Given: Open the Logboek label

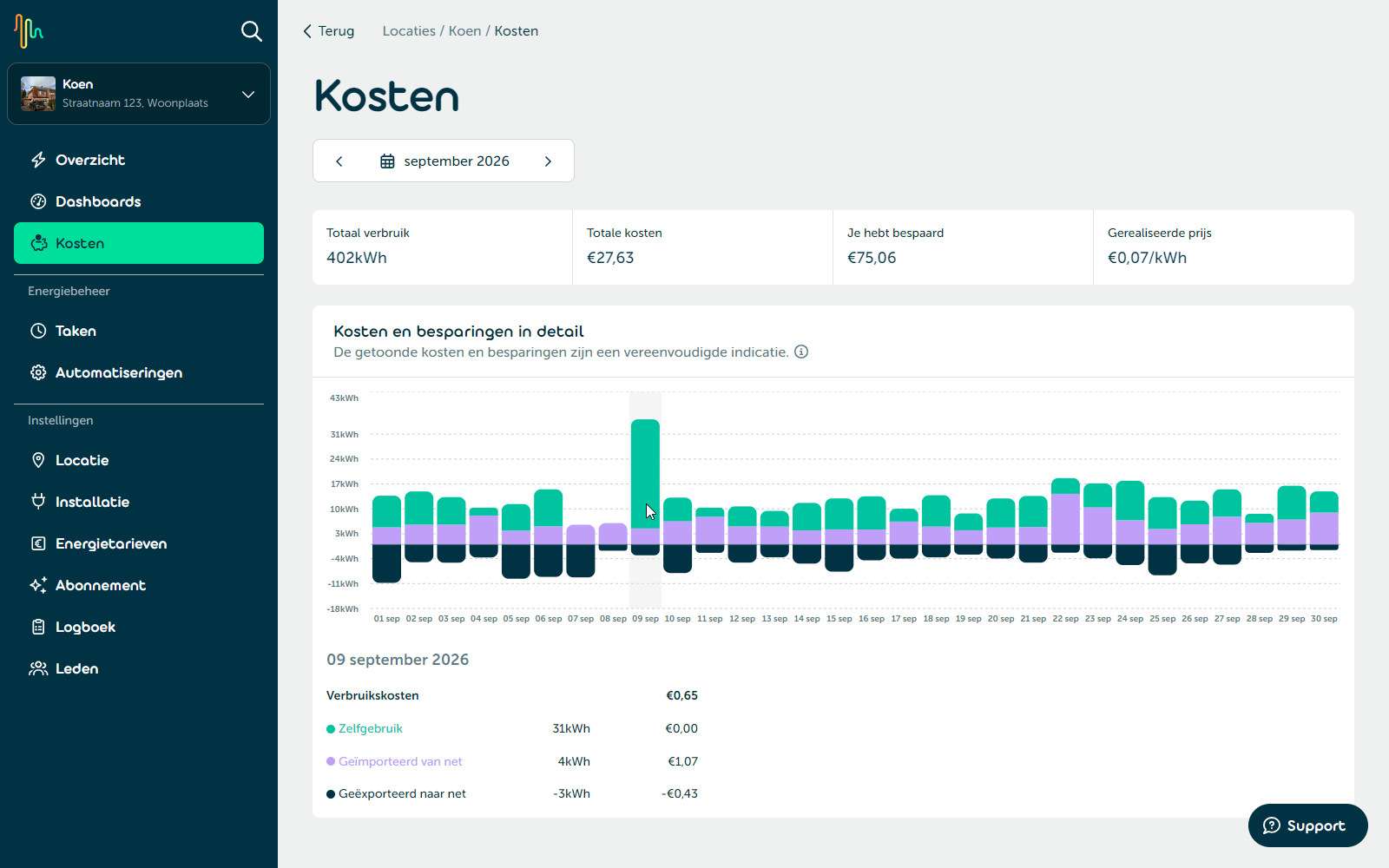Looking at the screenshot, I should pos(85,627).
